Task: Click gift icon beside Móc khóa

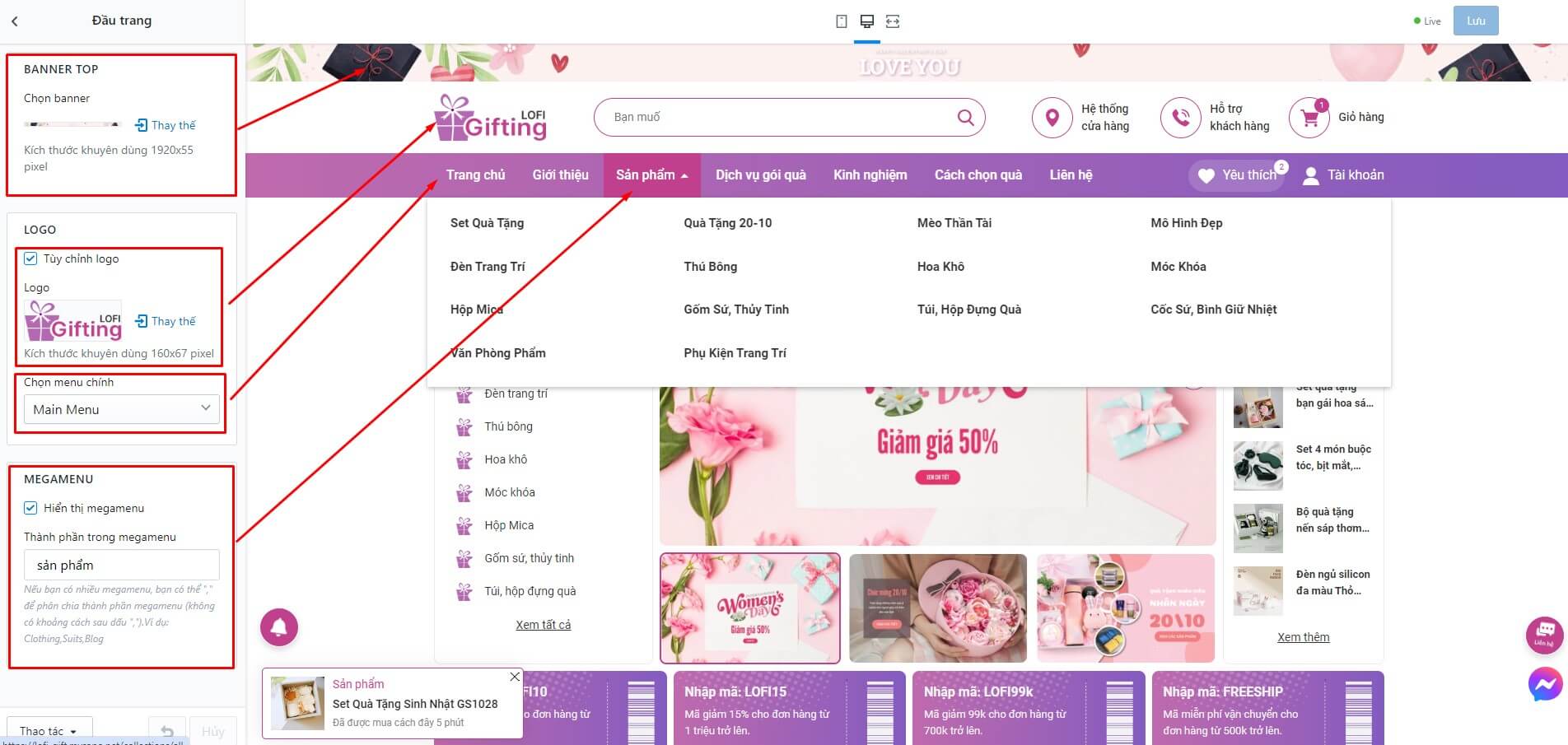Action: pos(464,493)
